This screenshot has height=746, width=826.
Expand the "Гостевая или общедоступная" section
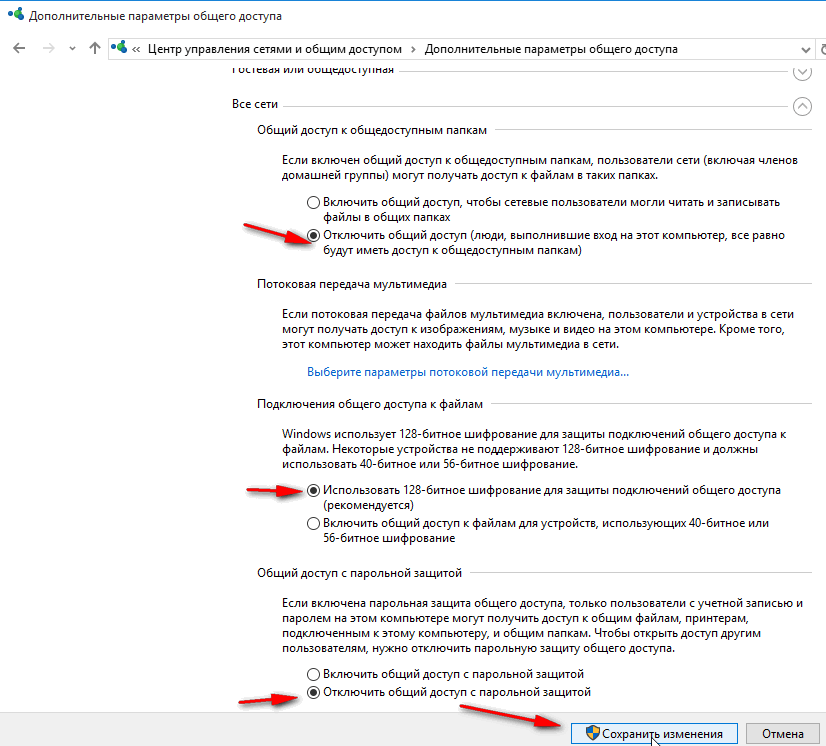coord(801,71)
